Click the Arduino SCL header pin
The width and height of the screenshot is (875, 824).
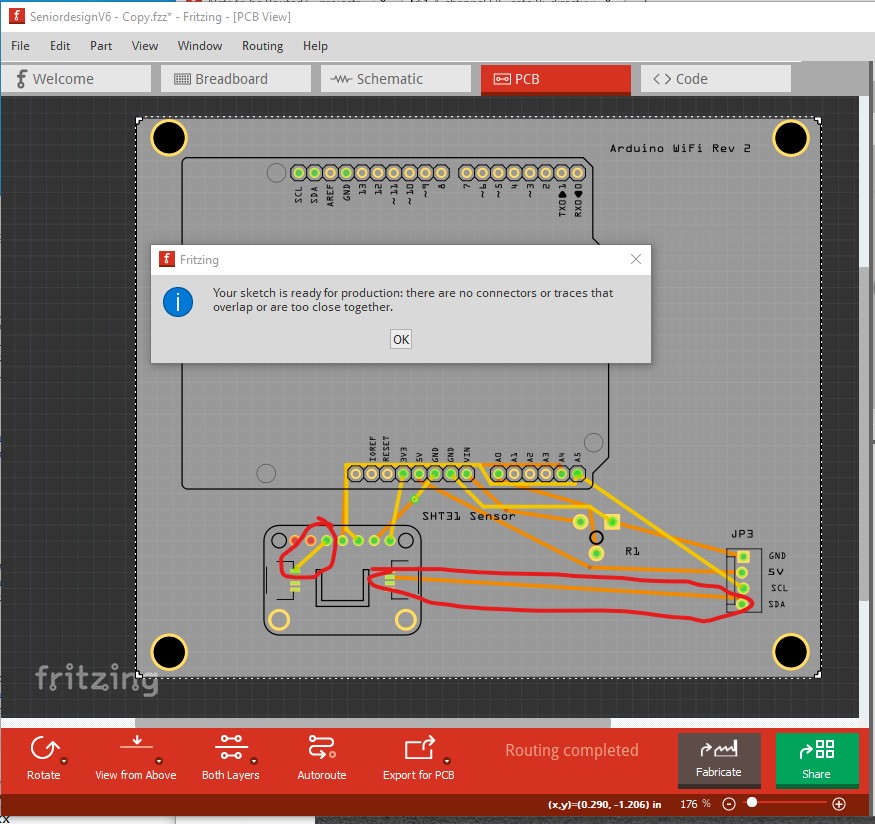(x=299, y=173)
